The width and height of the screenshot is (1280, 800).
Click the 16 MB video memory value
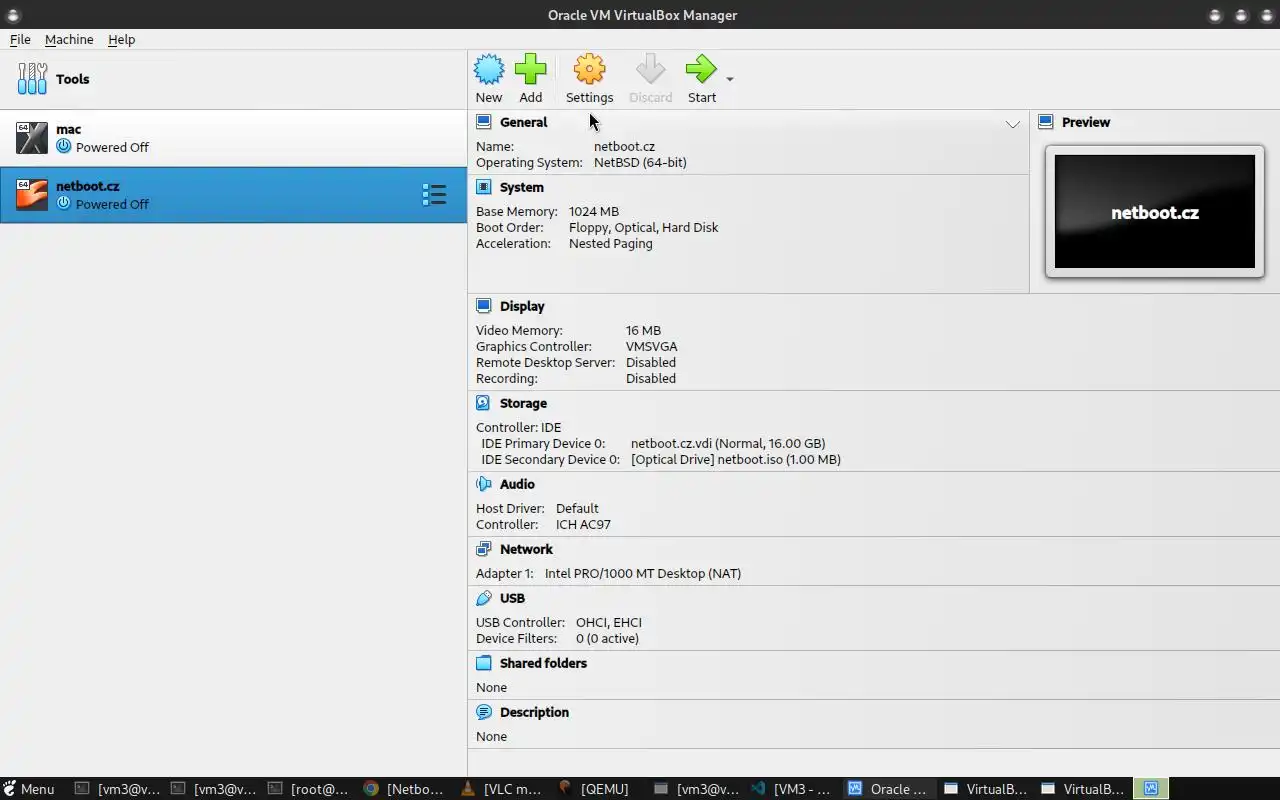[x=643, y=330]
